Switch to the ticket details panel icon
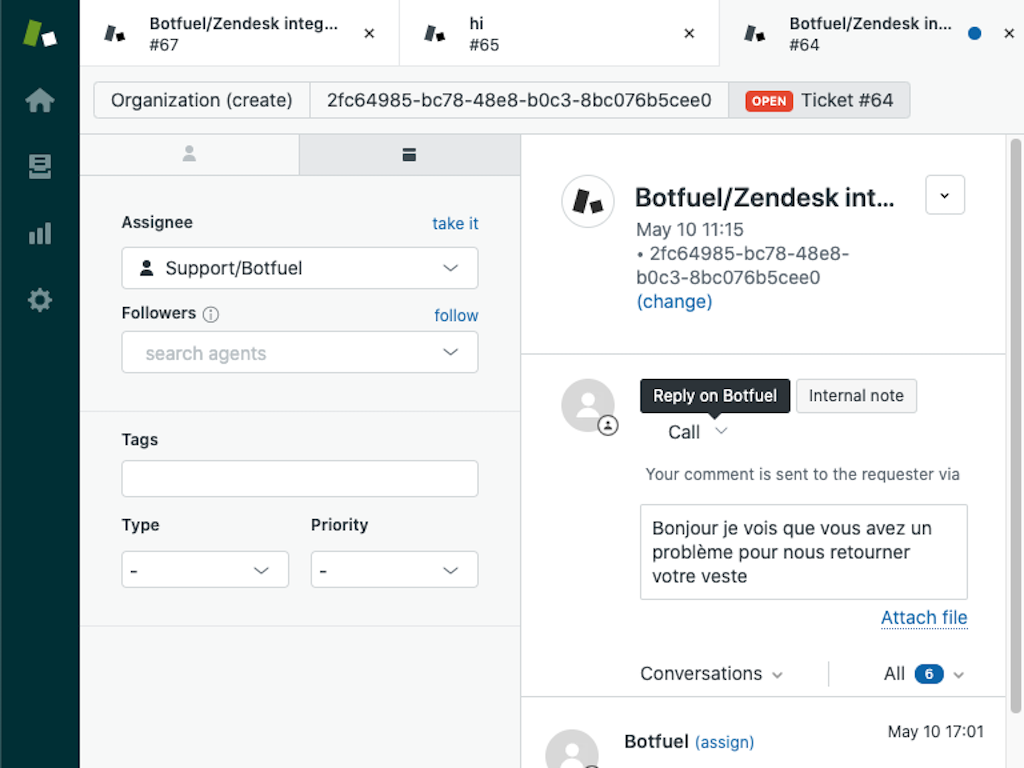Screen dimensions: 1024x768 click(x=409, y=154)
